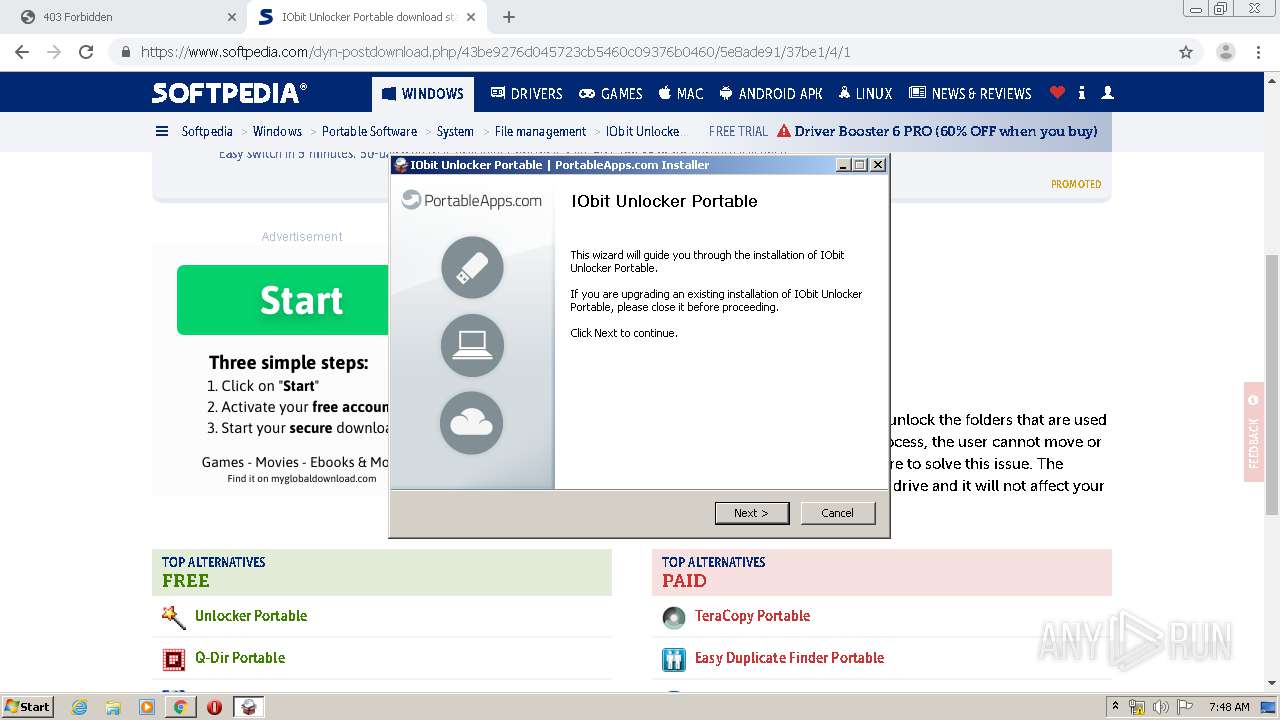The image size is (1280, 720).
Task: Open the hamburger menu in breadcrumb bar
Action: pyautogui.click(x=162, y=131)
